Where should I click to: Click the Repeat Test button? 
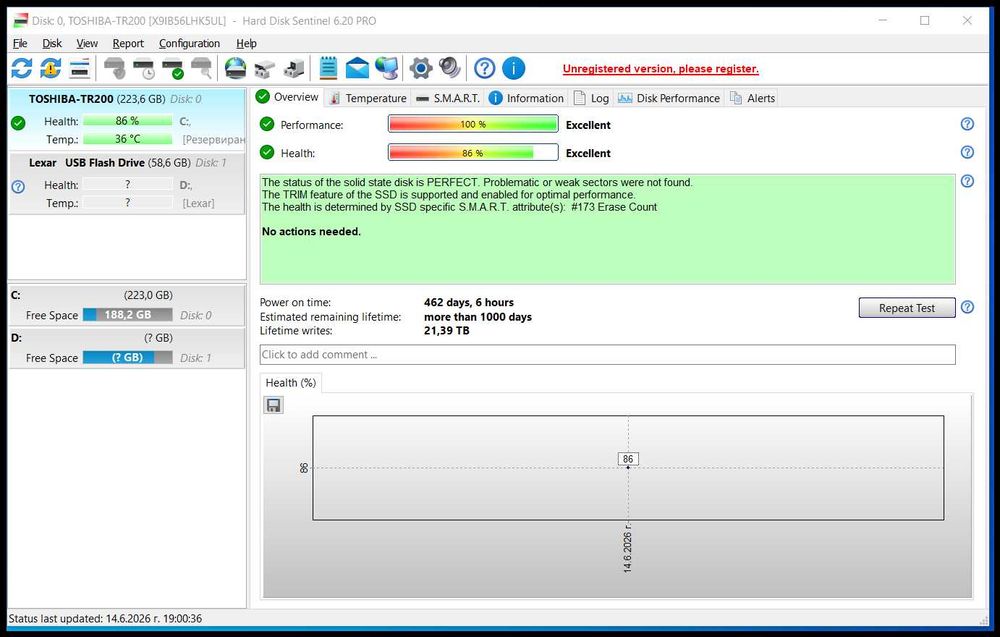point(907,308)
